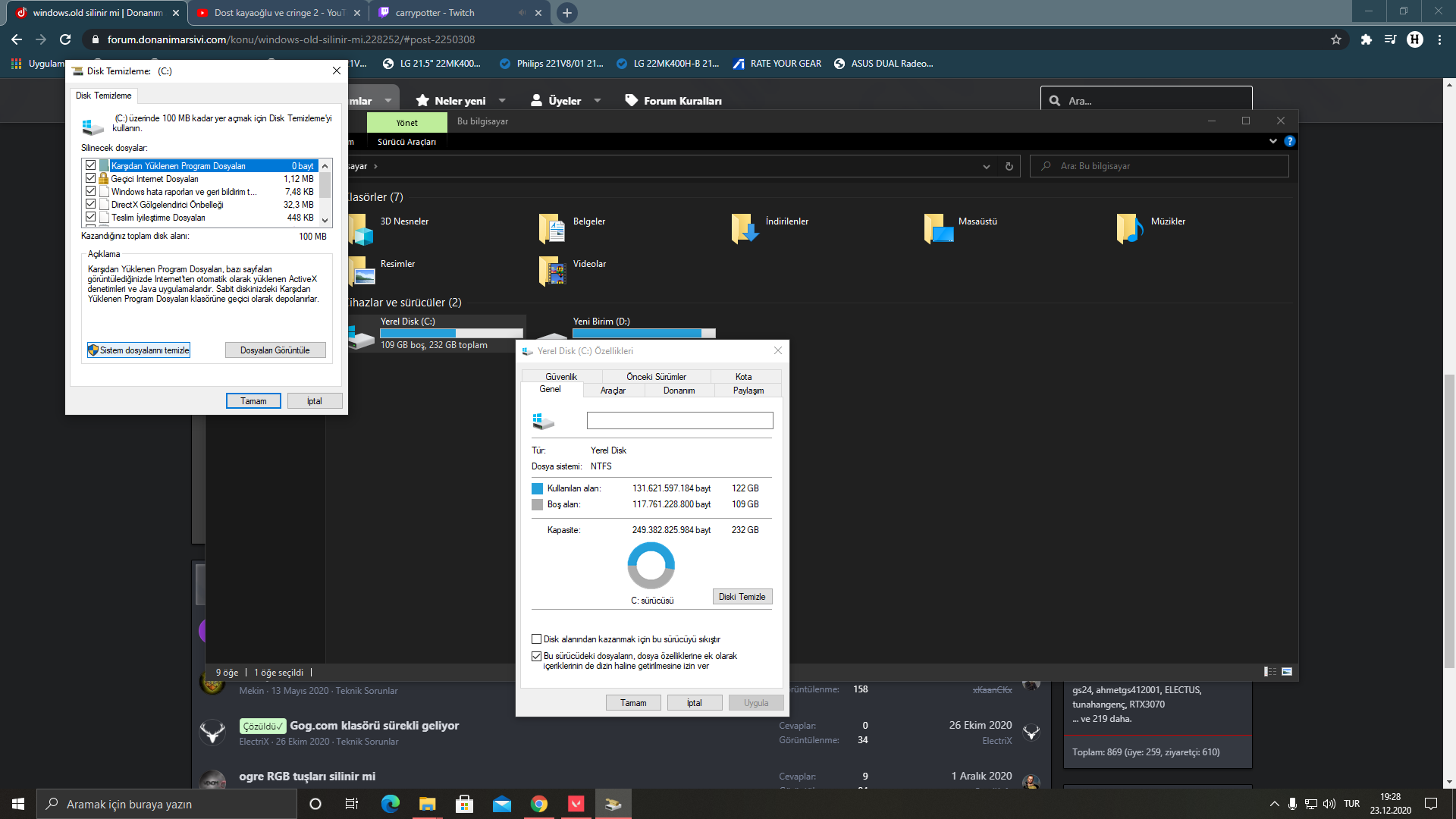
Task: Open a new Chrome tab
Action: [x=566, y=13]
